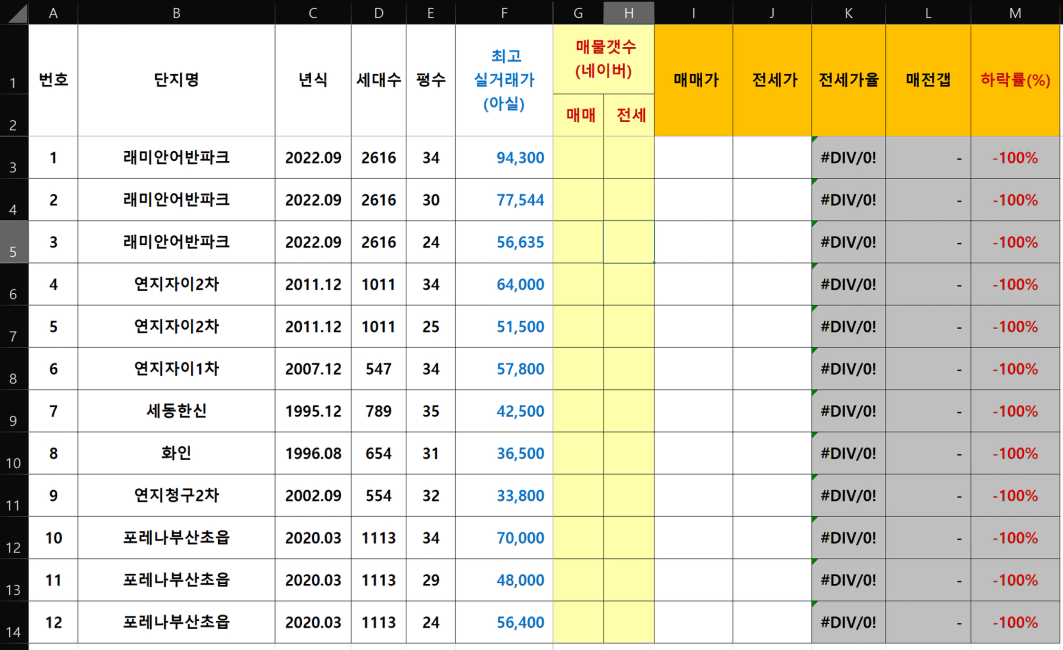Select the cell containing 94,300
The height and width of the screenshot is (650, 1063).
(504, 158)
